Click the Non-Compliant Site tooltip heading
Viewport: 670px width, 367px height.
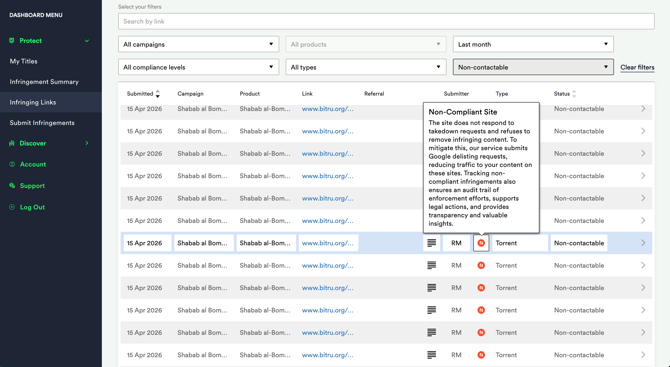(463, 112)
